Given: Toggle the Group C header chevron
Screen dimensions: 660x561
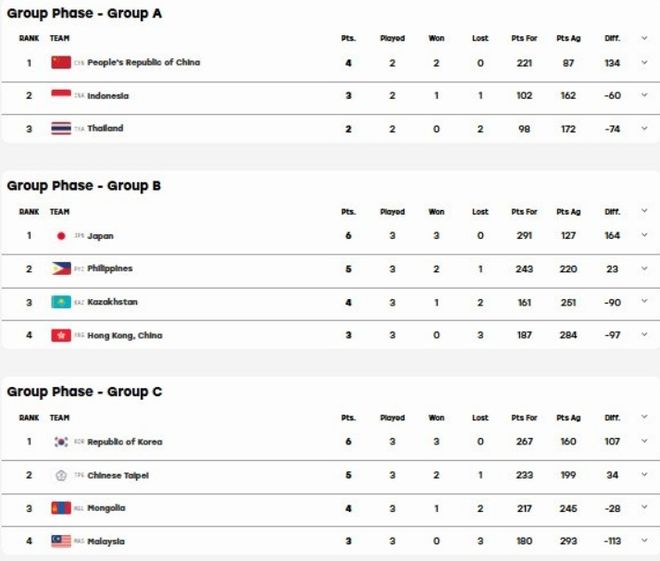Looking at the screenshot, I should coord(644,417).
